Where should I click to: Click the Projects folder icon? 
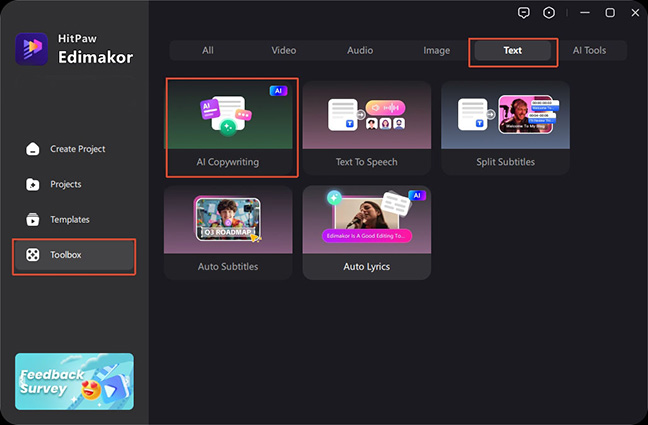click(x=33, y=184)
